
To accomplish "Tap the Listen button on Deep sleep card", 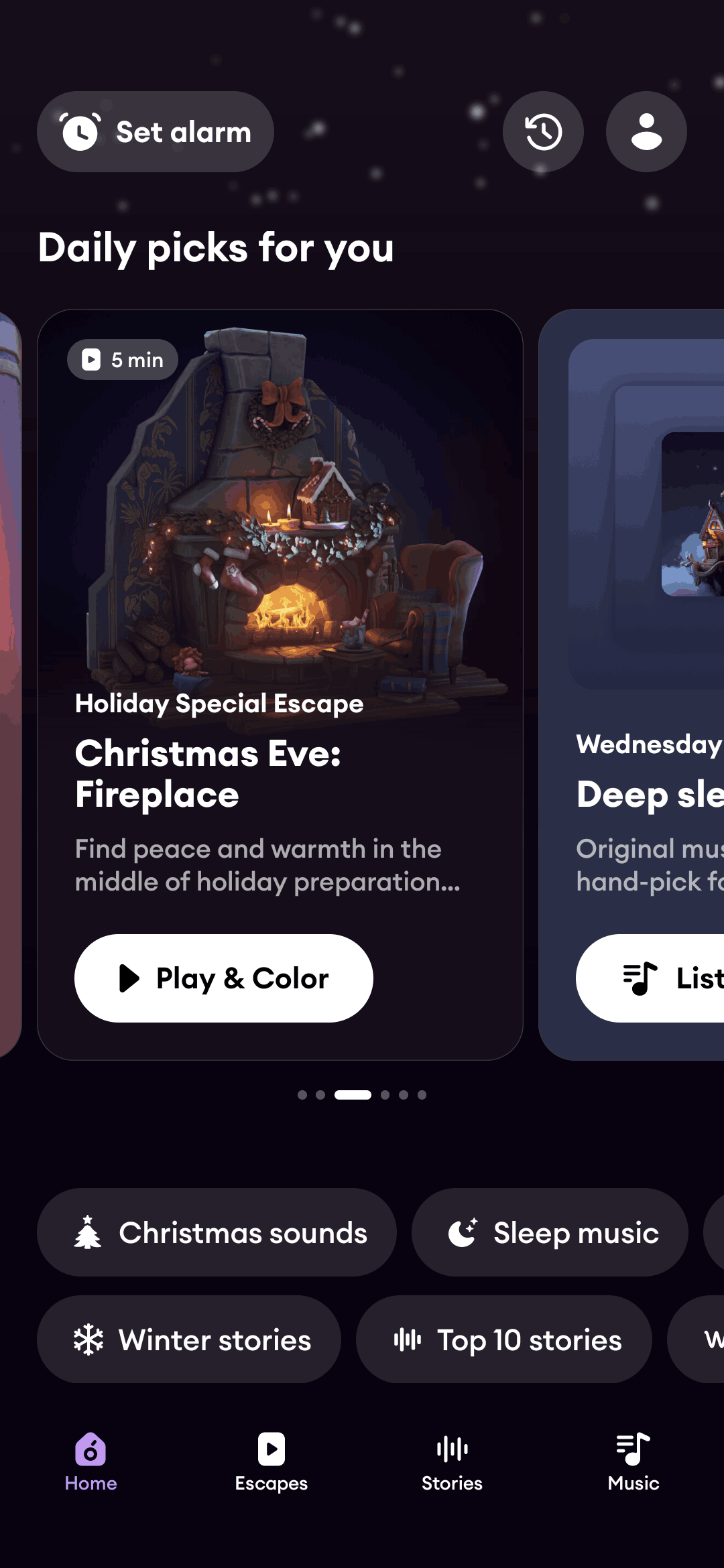I will 650,978.
